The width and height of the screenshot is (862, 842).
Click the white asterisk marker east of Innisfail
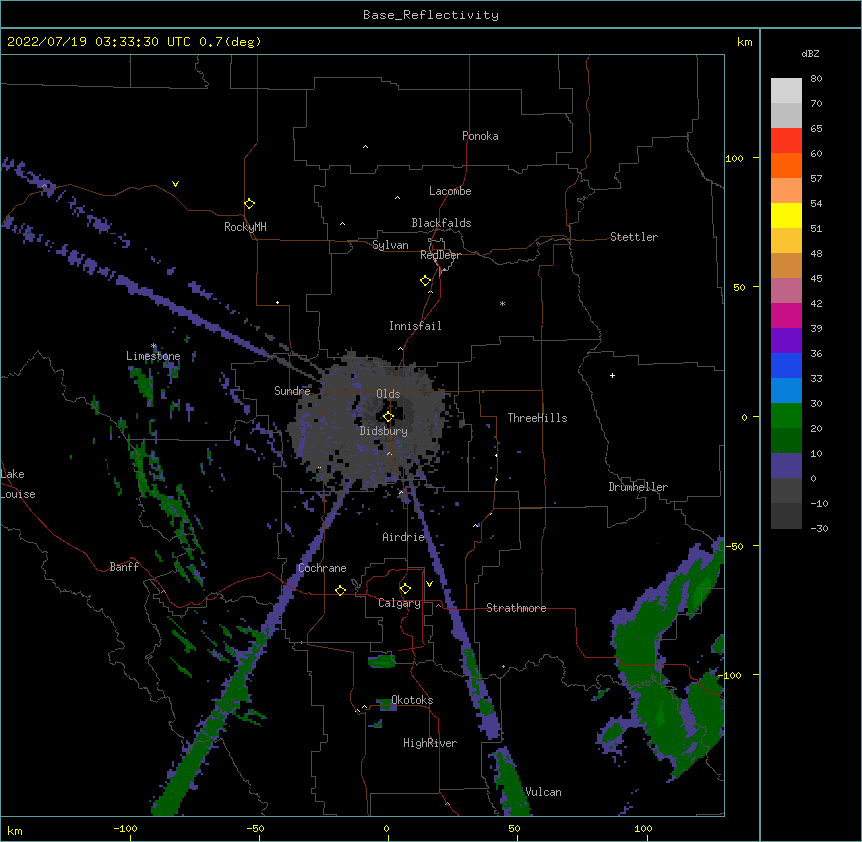502,303
